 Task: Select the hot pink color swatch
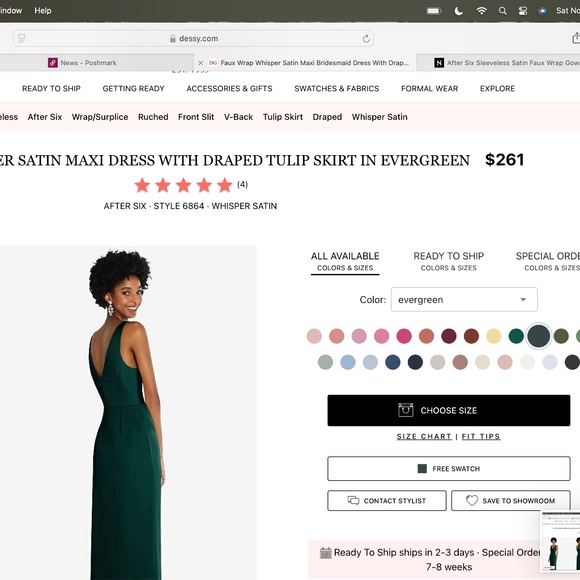coord(404,336)
